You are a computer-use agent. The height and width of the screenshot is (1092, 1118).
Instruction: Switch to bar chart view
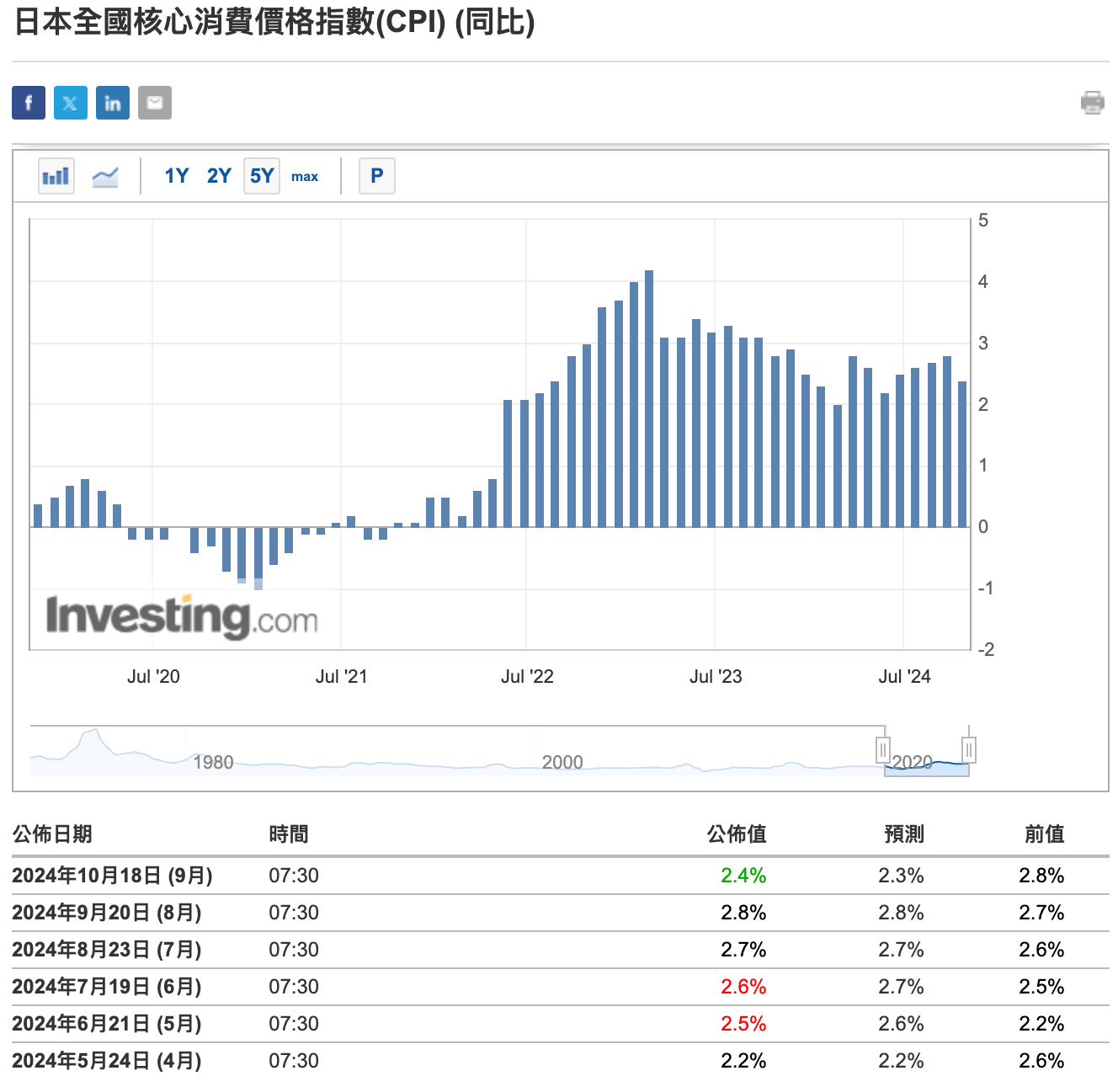click(x=56, y=176)
